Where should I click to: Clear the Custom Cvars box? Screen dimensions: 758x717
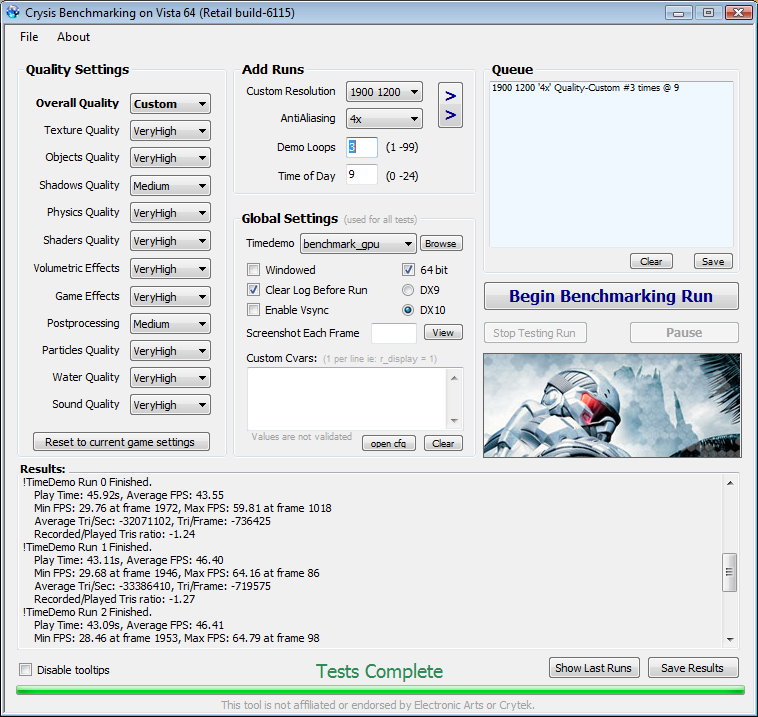coord(443,443)
